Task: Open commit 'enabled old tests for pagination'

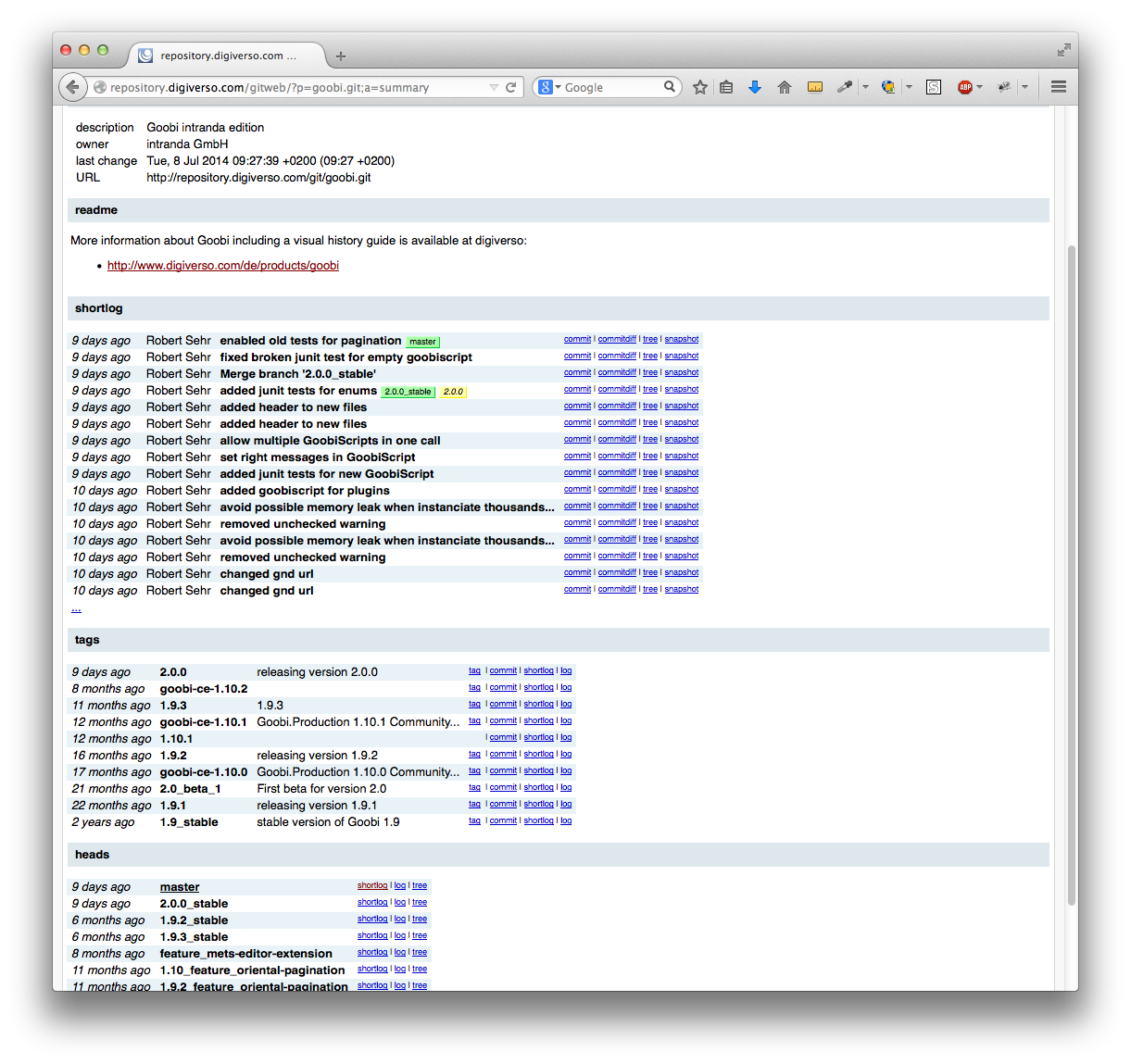Action: point(310,341)
